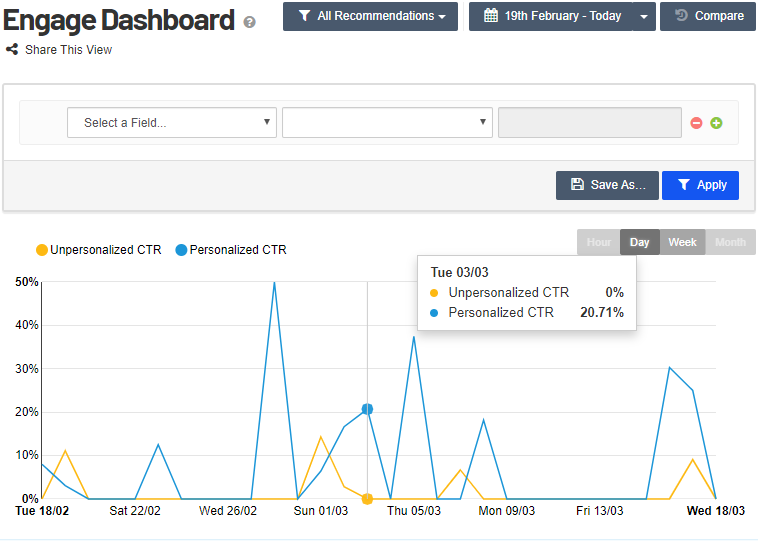
Task: Click the red remove filter icon
Action: [x=697, y=123]
